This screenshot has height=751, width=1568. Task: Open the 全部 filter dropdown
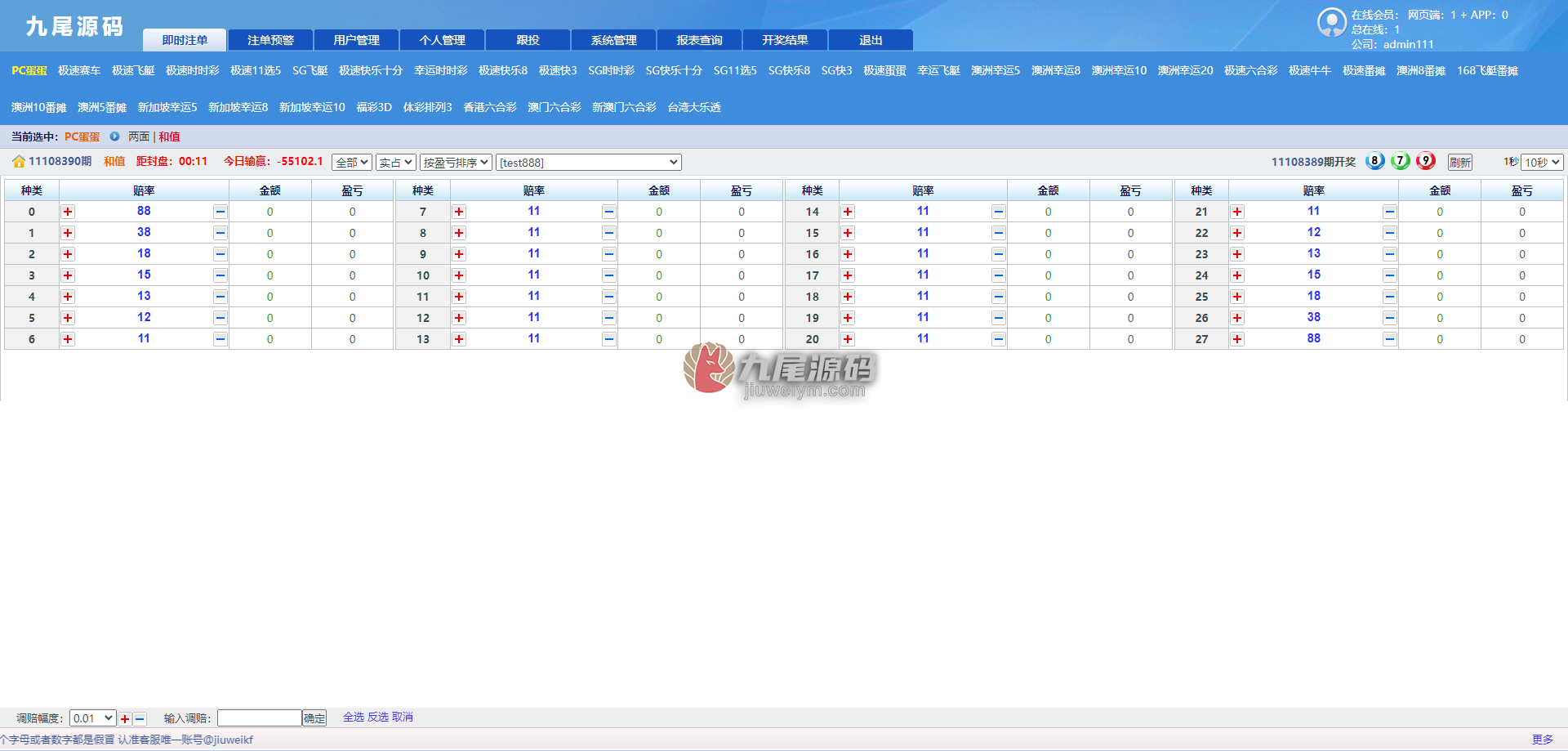(352, 163)
